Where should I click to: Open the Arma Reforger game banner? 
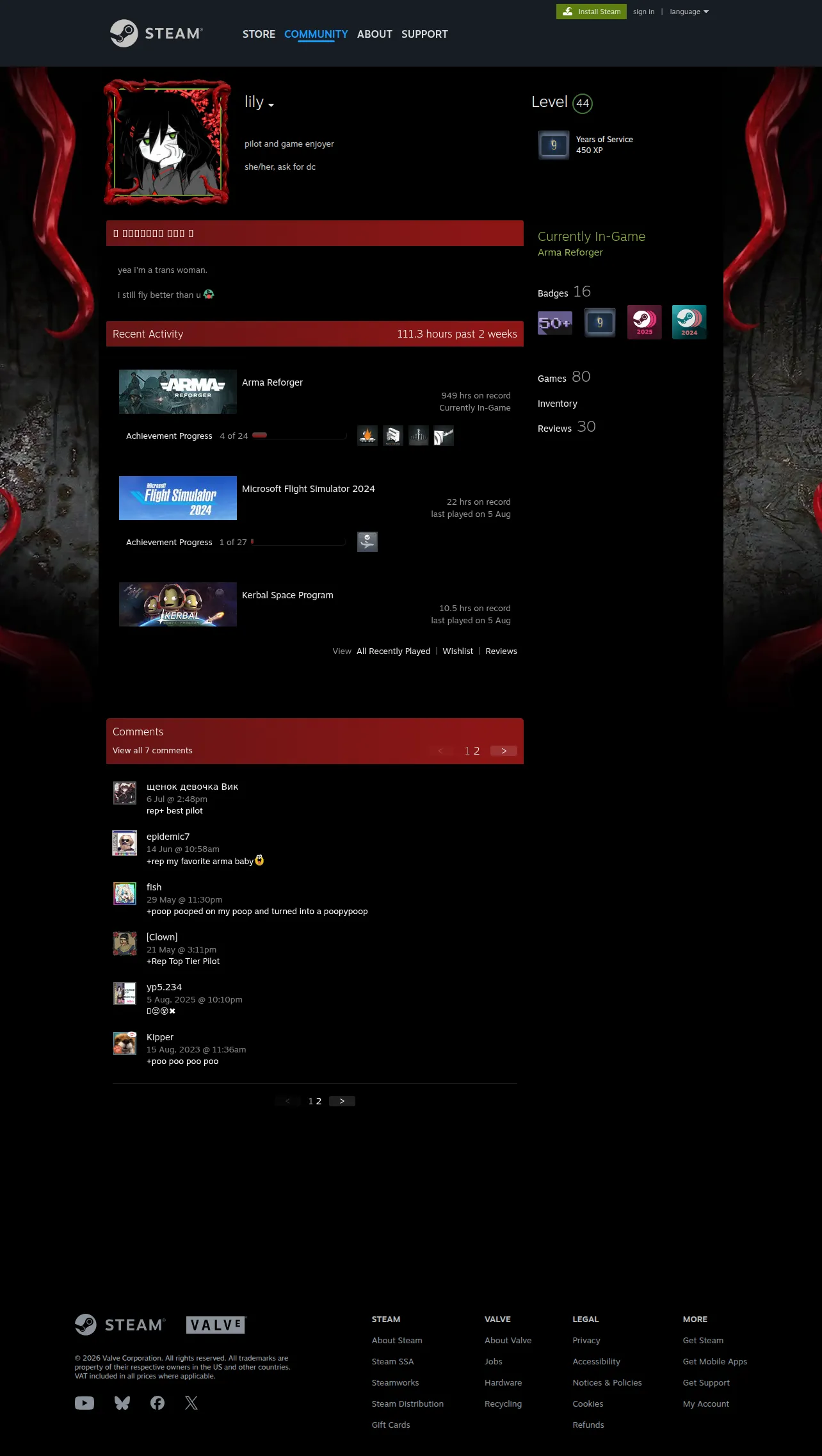pyautogui.click(x=178, y=391)
